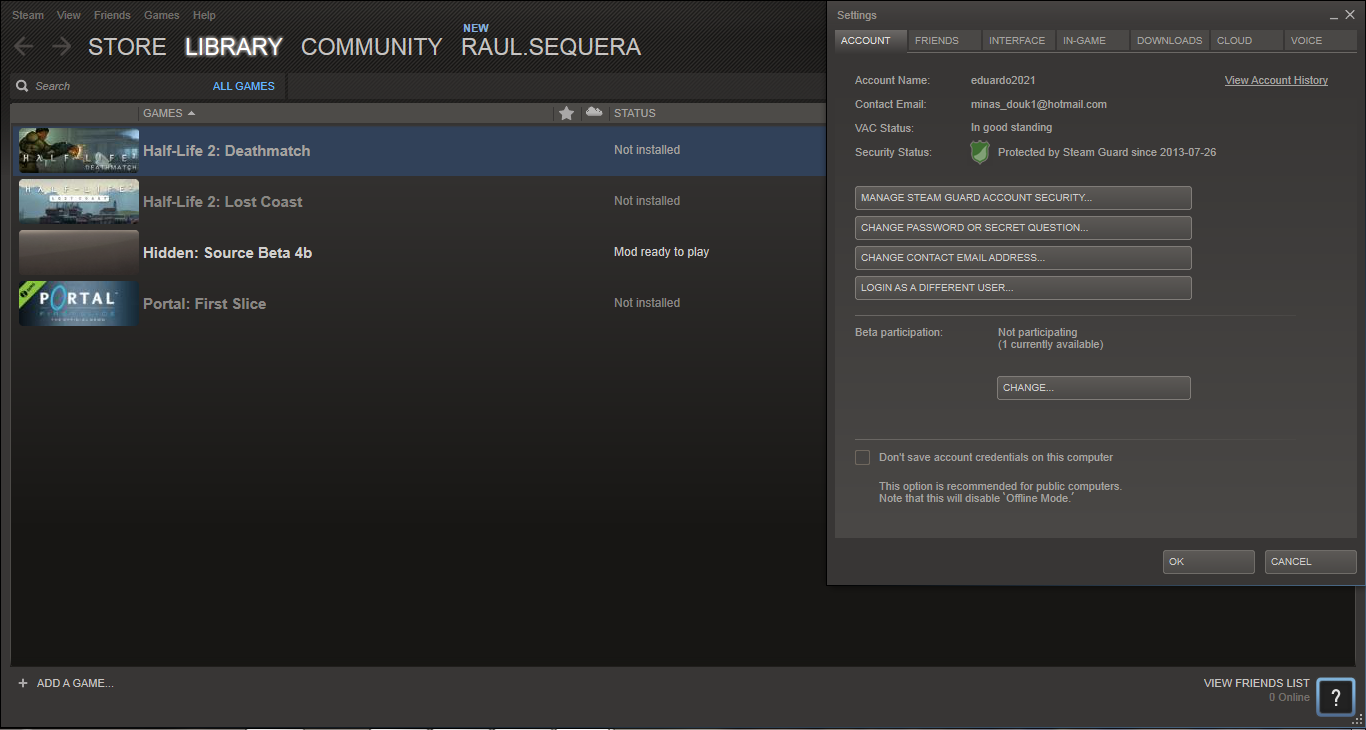Enable Don't save account credentials checkbox
Image resolution: width=1366 pixels, height=730 pixels.
pyautogui.click(x=862, y=457)
